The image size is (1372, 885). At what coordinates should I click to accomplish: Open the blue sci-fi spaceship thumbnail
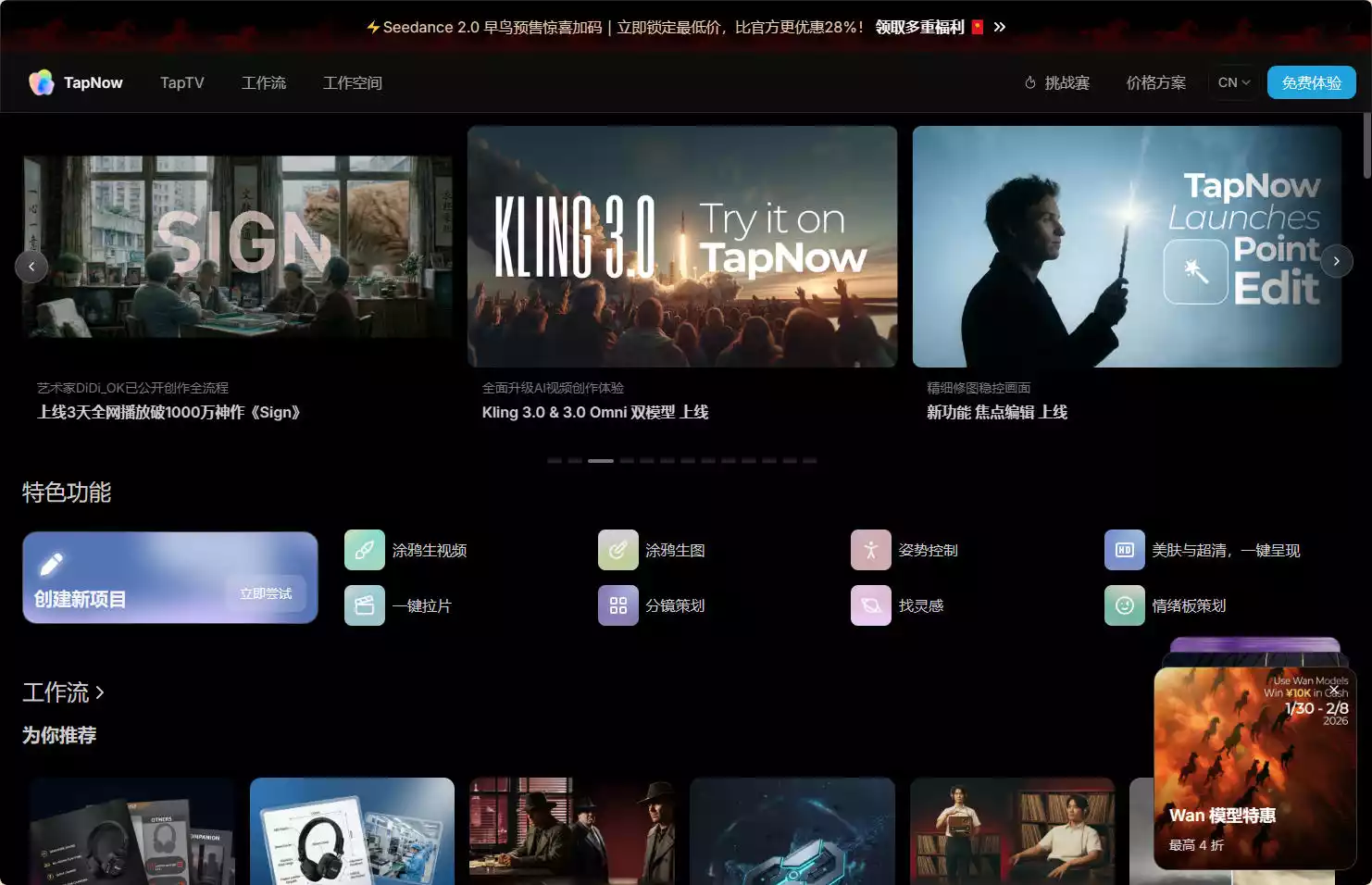tap(792, 831)
